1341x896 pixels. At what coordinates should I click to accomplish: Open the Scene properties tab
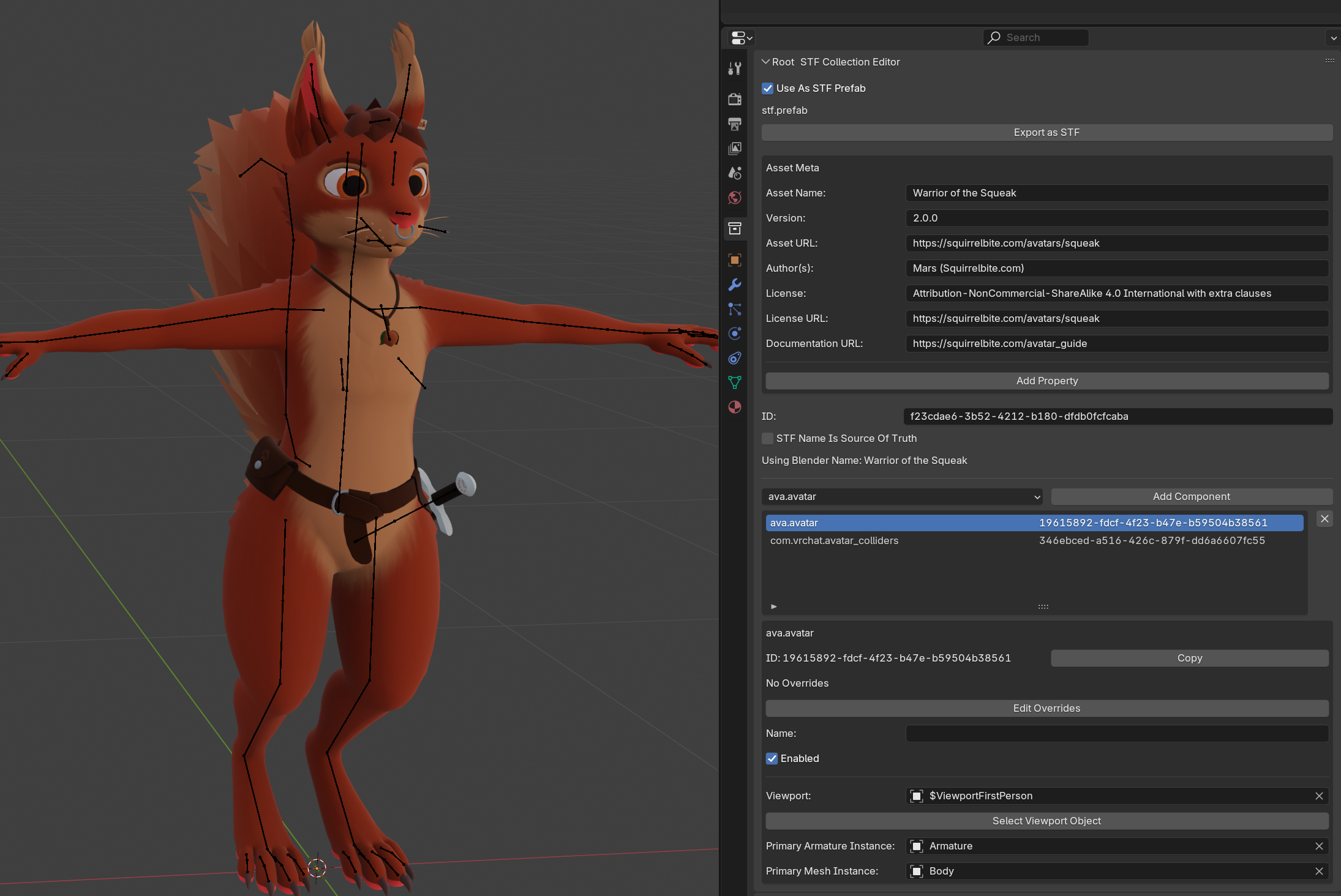[735, 173]
